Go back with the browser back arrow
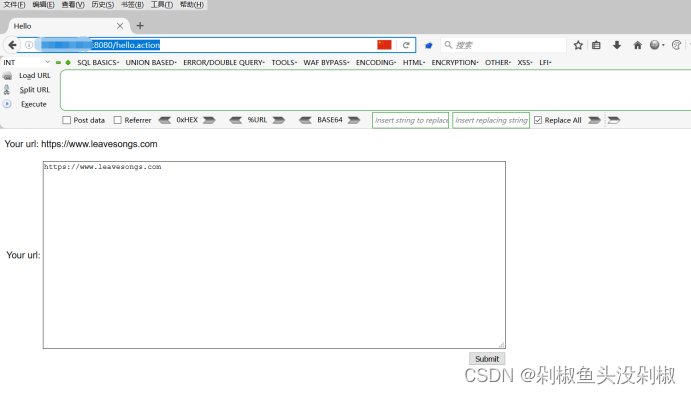 click(12, 45)
